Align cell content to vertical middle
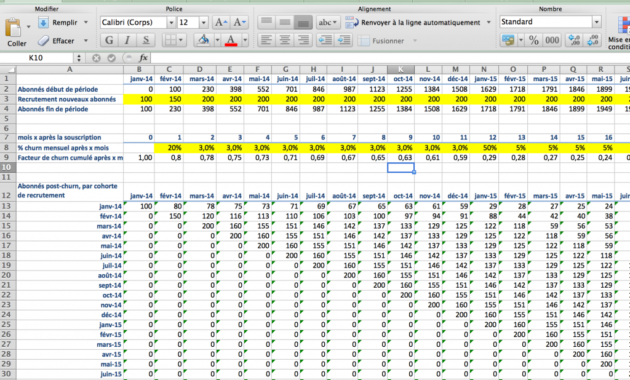Viewport: 630px width, 380px height. [285, 22]
